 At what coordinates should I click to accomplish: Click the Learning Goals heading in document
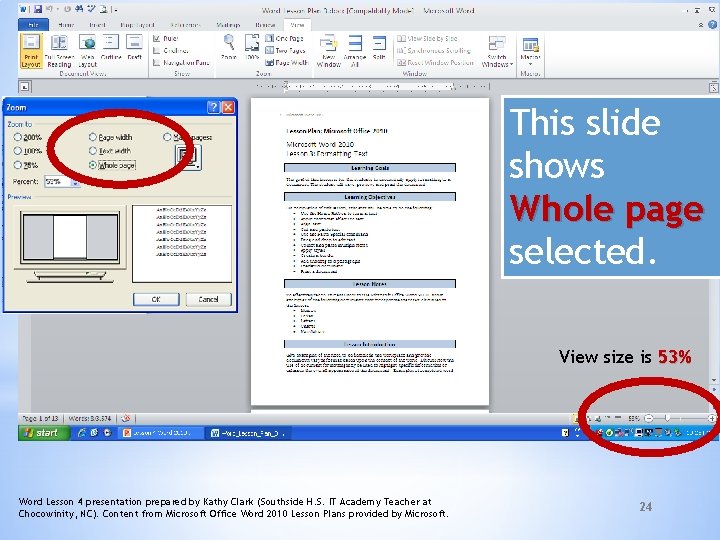click(x=370, y=168)
